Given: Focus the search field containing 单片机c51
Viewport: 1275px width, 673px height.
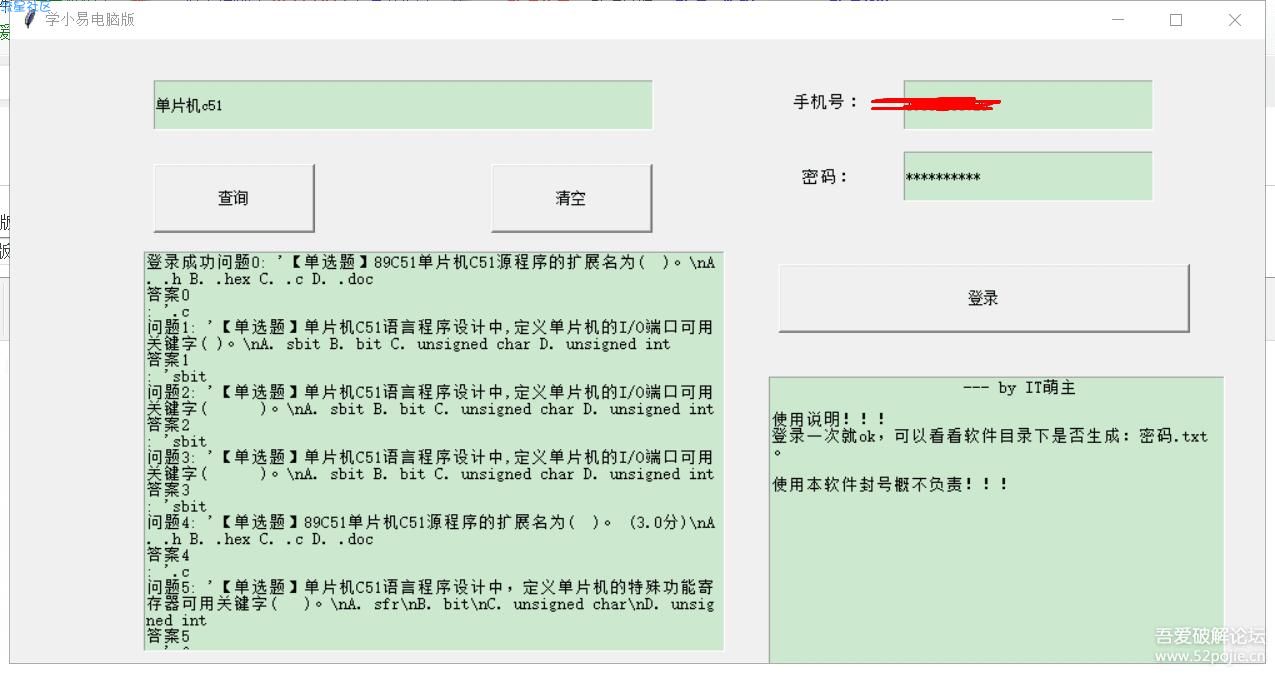Looking at the screenshot, I should click(403, 105).
